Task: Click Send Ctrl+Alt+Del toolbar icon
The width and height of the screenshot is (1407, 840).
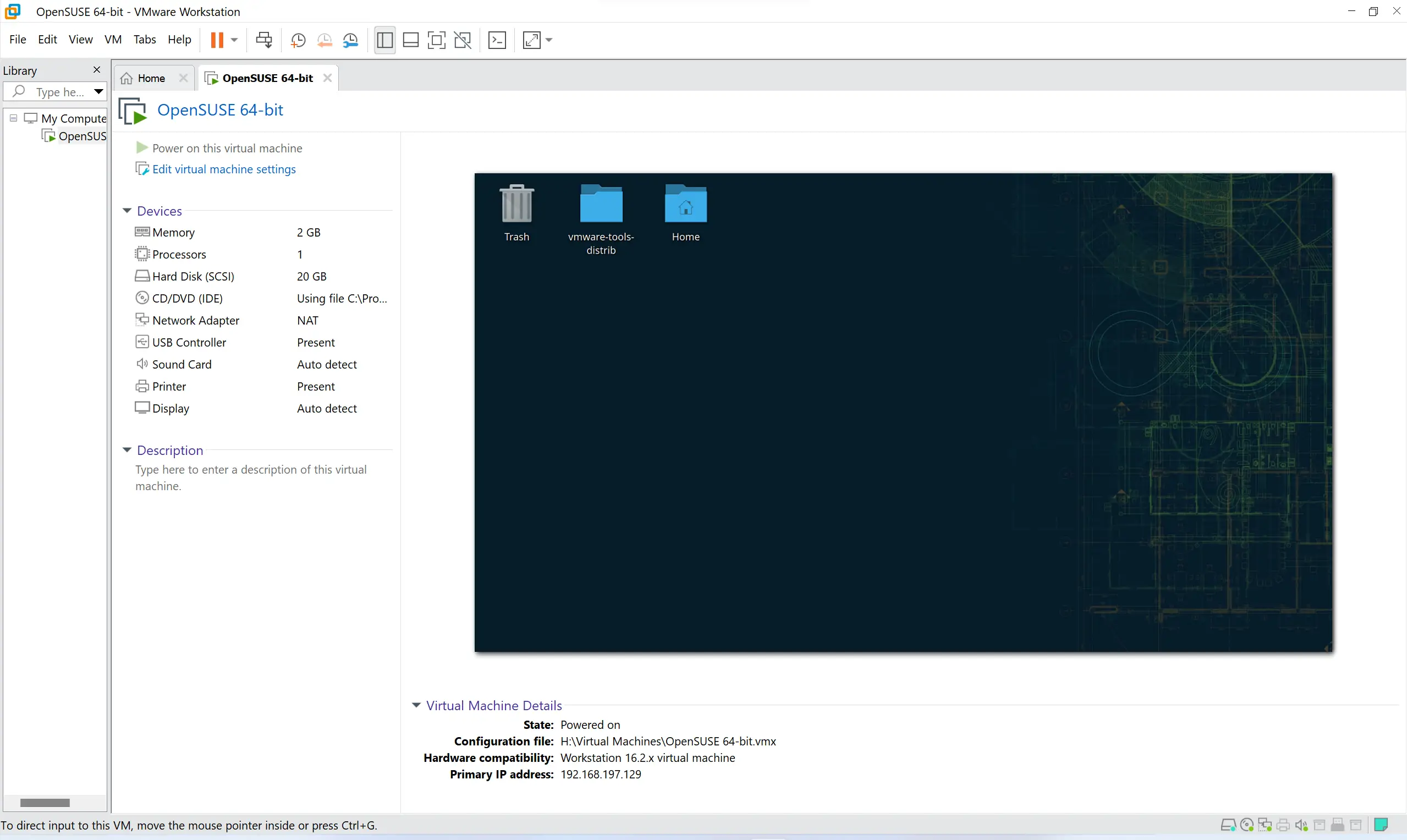Action: click(263, 40)
